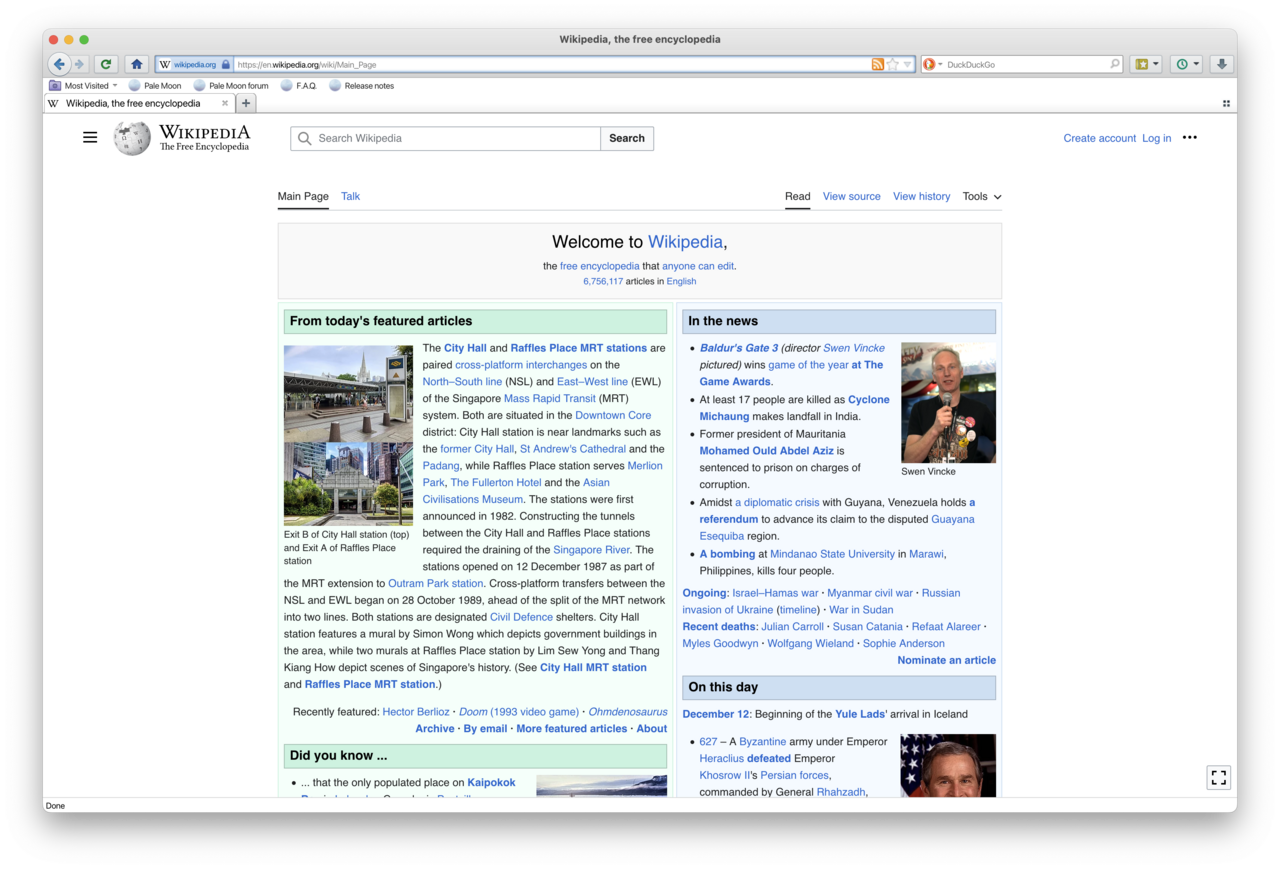Click the RSS feed icon in address bar

click(877, 64)
